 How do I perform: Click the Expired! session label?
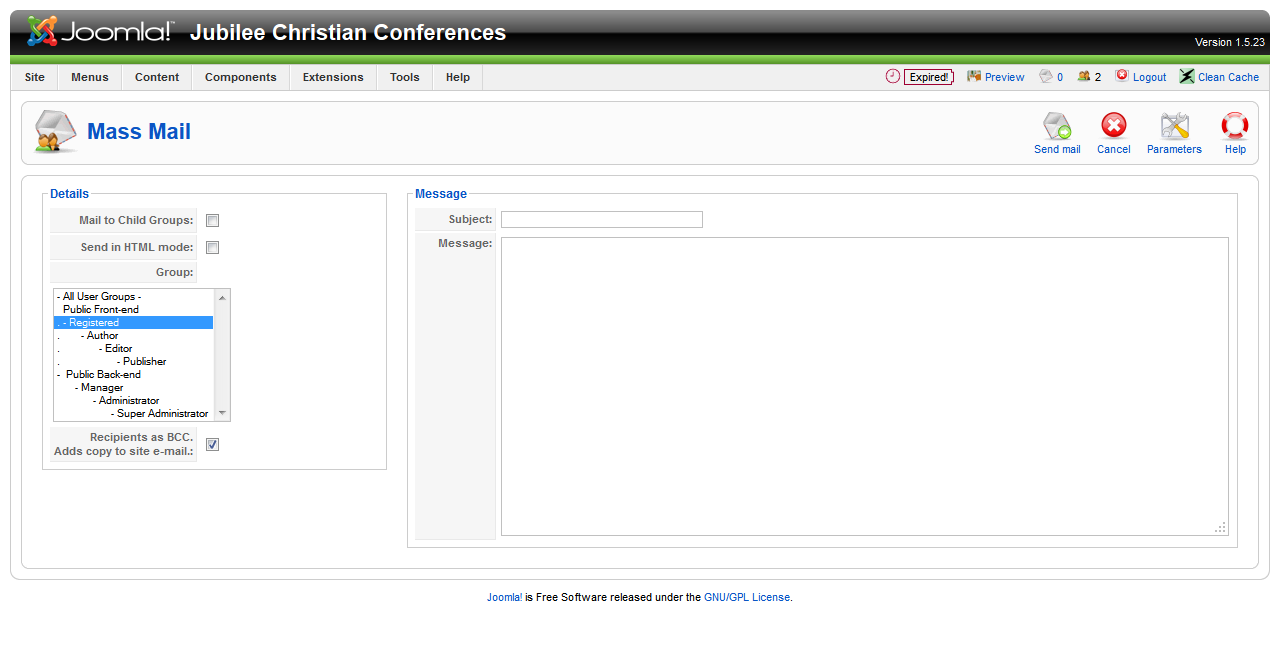(929, 77)
